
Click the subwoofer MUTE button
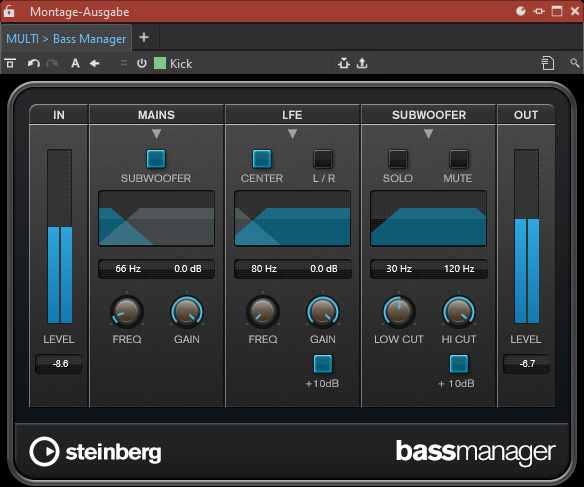click(x=459, y=159)
